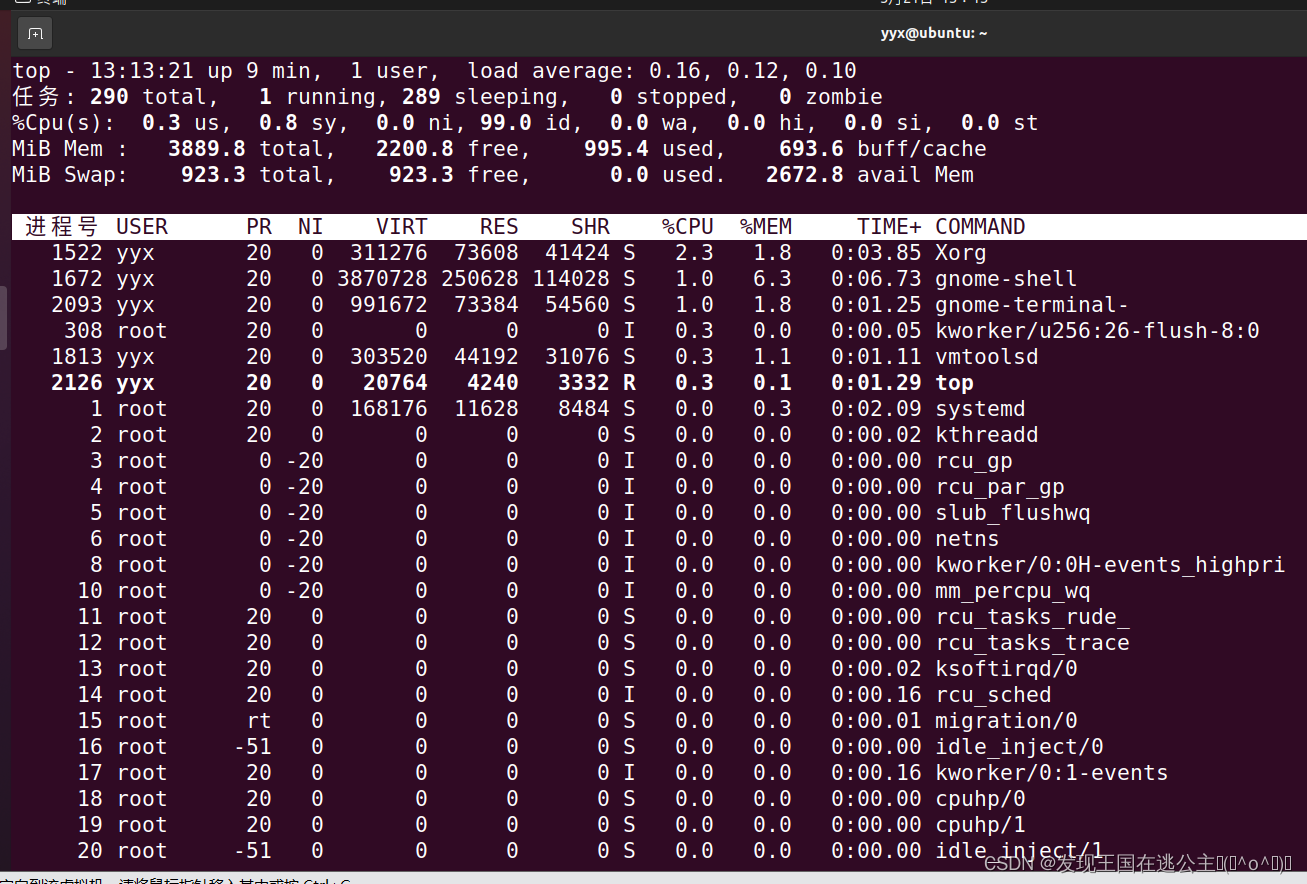Click the TIME+ value "0:06.73"

click(x=876, y=279)
